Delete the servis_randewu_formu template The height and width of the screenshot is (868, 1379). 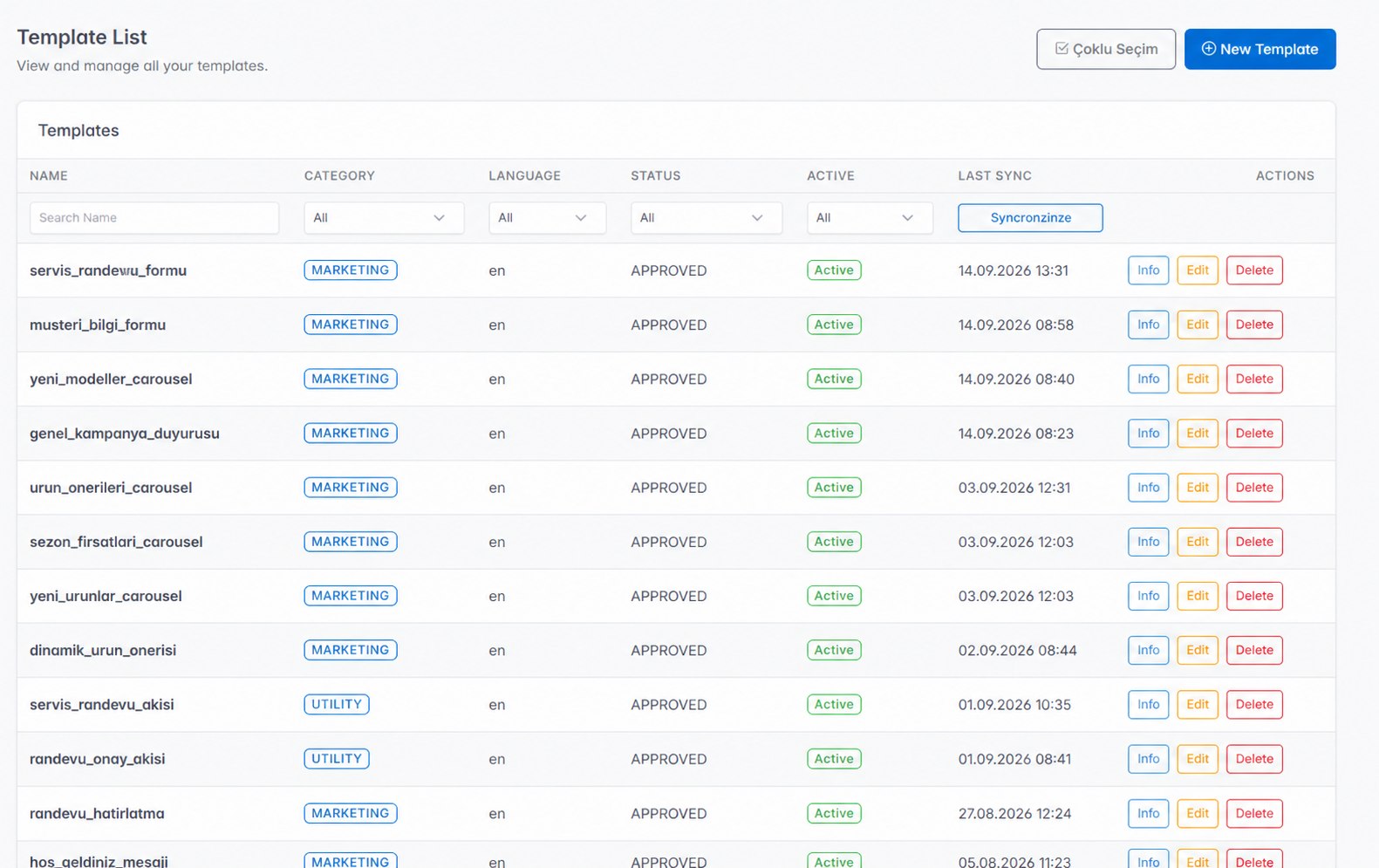coord(1254,270)
